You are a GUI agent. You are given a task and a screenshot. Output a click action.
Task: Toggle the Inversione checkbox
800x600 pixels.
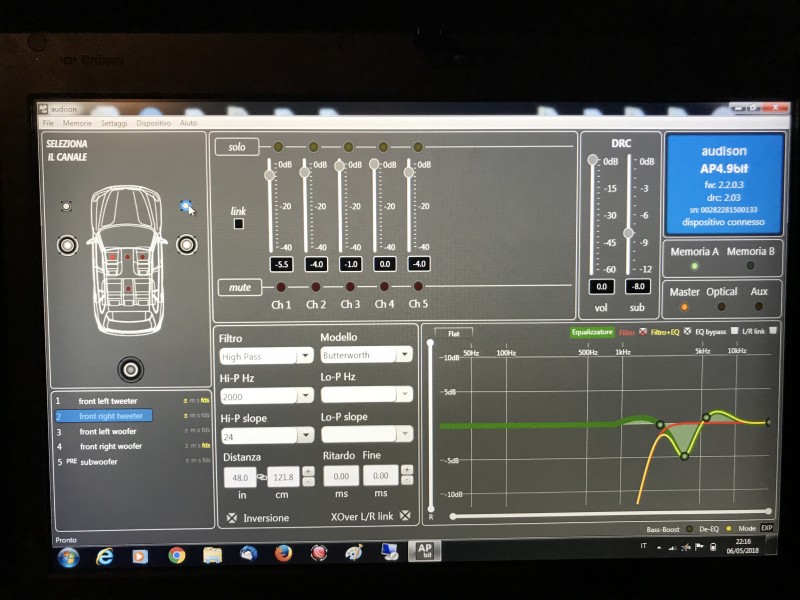pos(232,518)
